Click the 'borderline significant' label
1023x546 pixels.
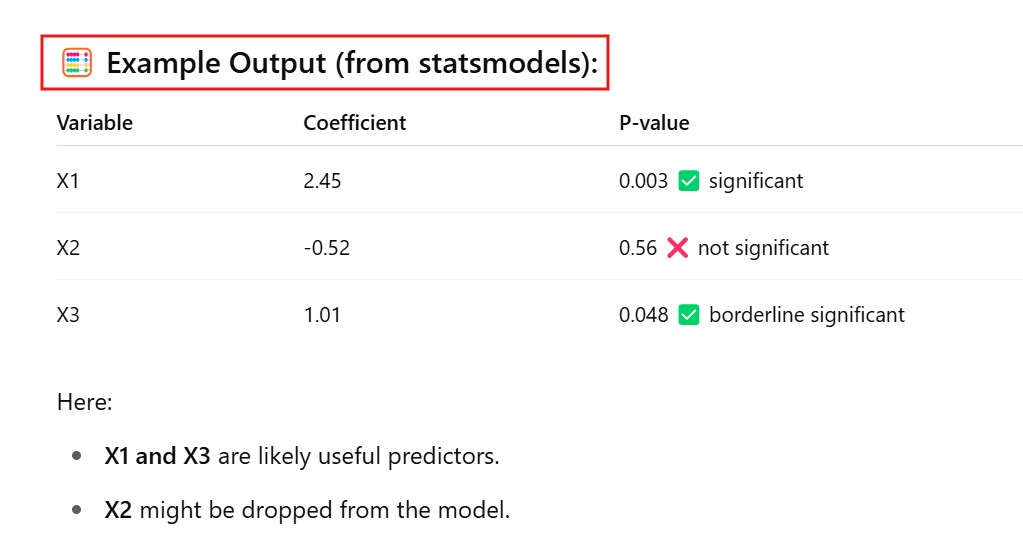(806, 315)
